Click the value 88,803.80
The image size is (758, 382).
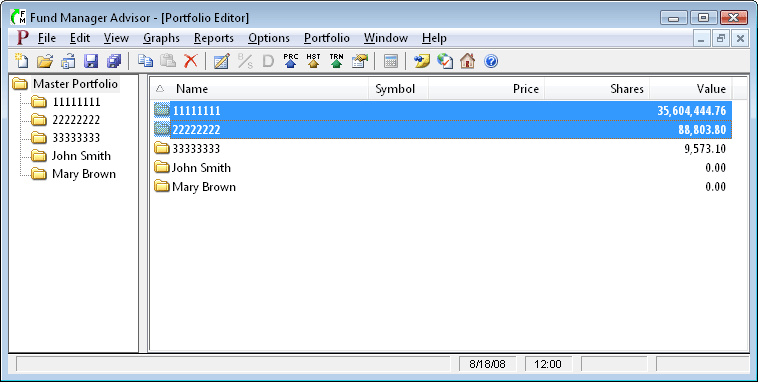[x=702, y=130]
